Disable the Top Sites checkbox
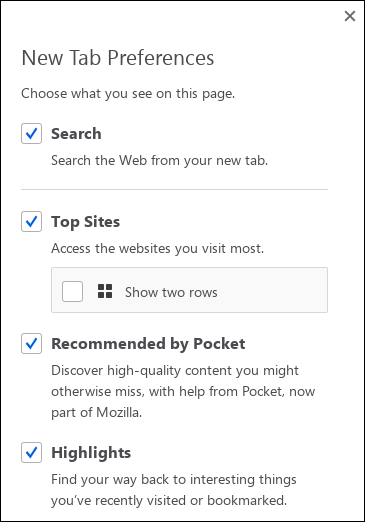The image size is (365, 522). click(x=31, y=221)
